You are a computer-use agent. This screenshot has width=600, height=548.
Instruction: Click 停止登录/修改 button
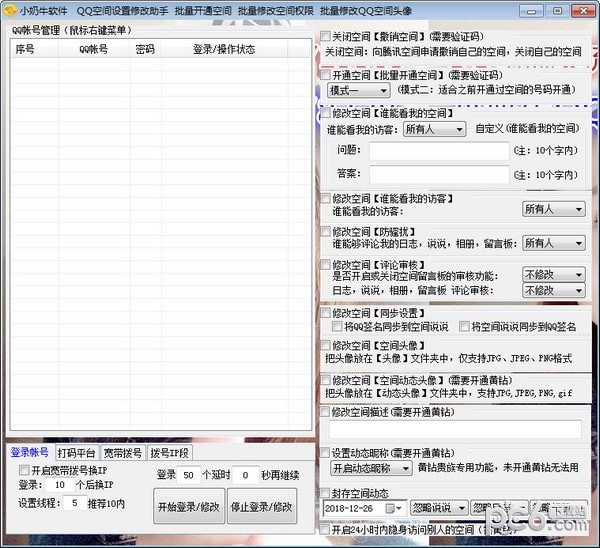coord(262,506)
